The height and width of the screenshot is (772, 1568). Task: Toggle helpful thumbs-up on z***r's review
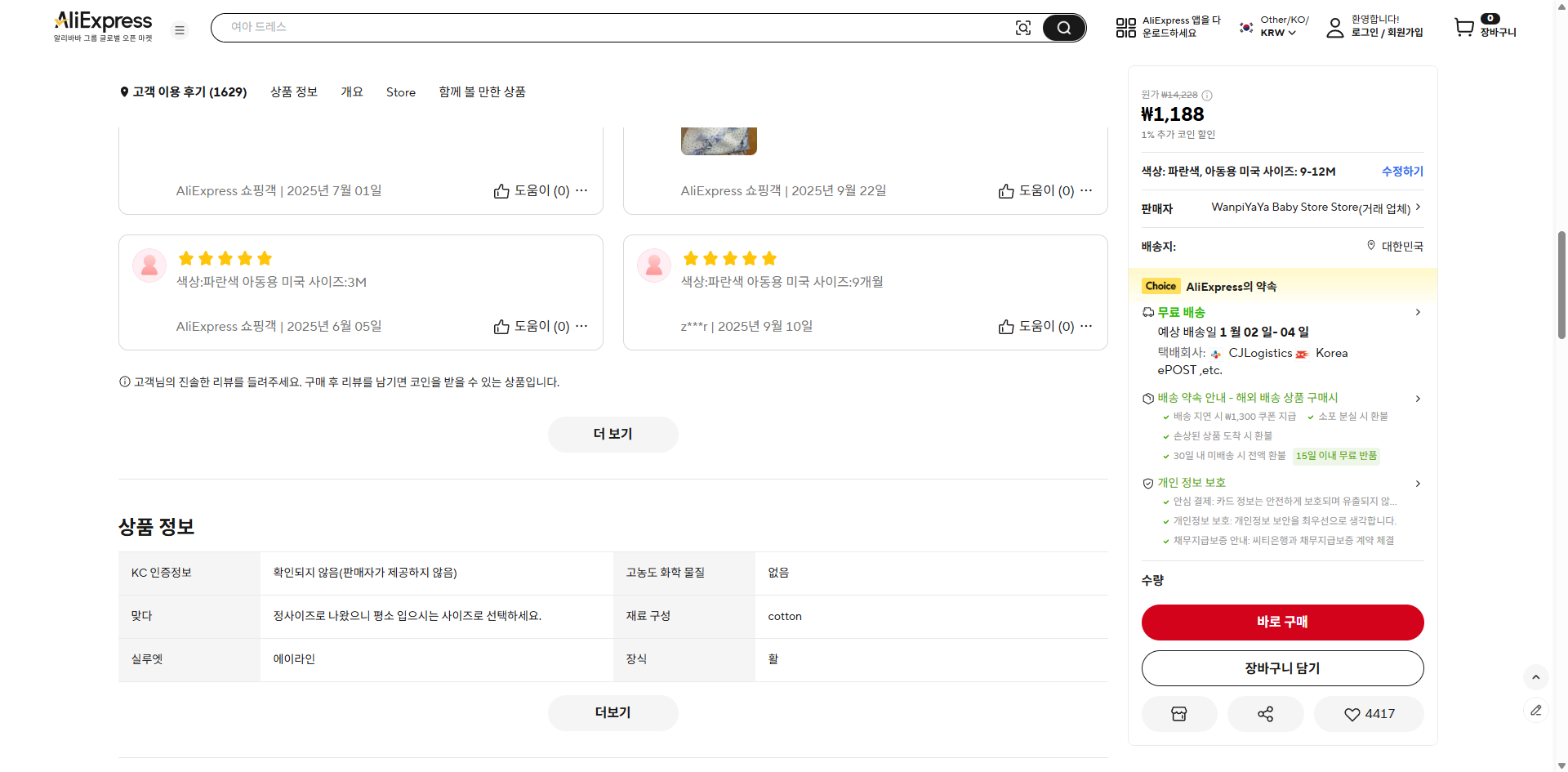point(1005,327)
